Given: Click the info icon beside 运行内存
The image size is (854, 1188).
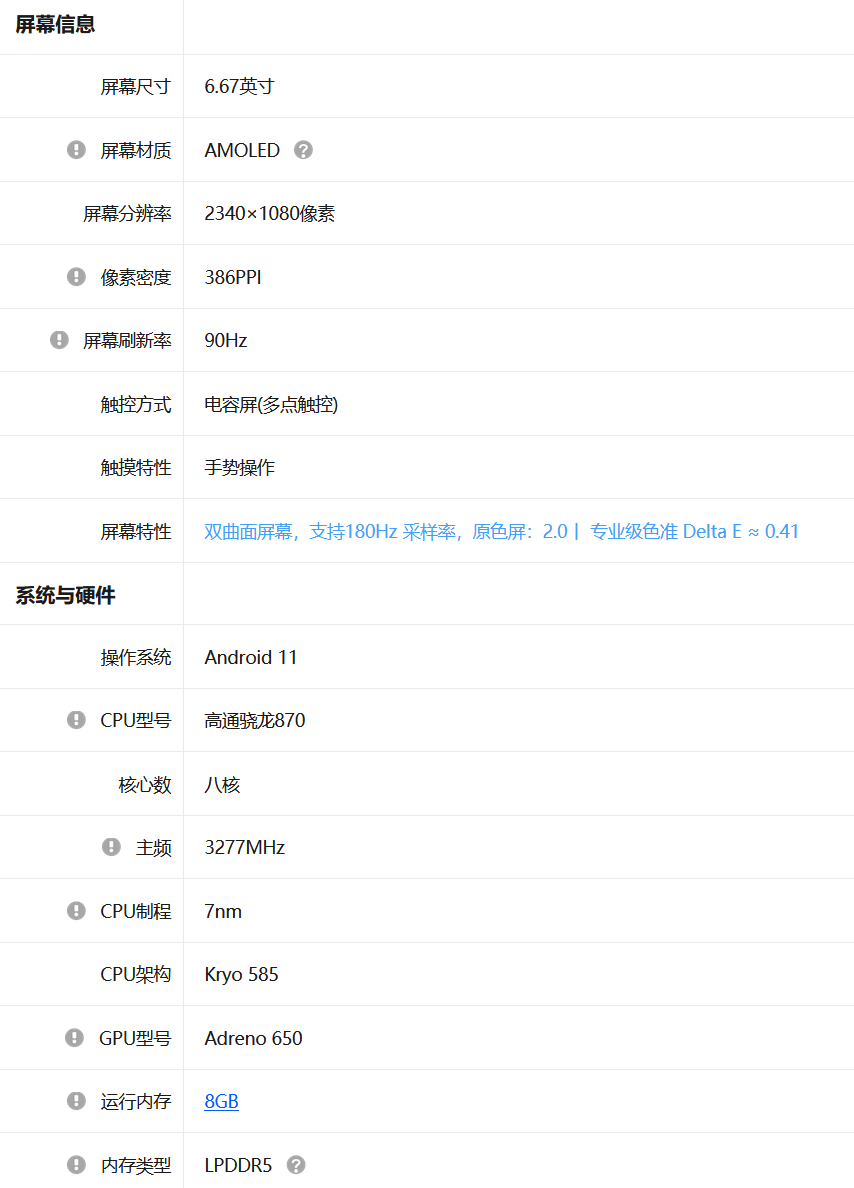Looking at the screenshot, I should pos(76,1101).
